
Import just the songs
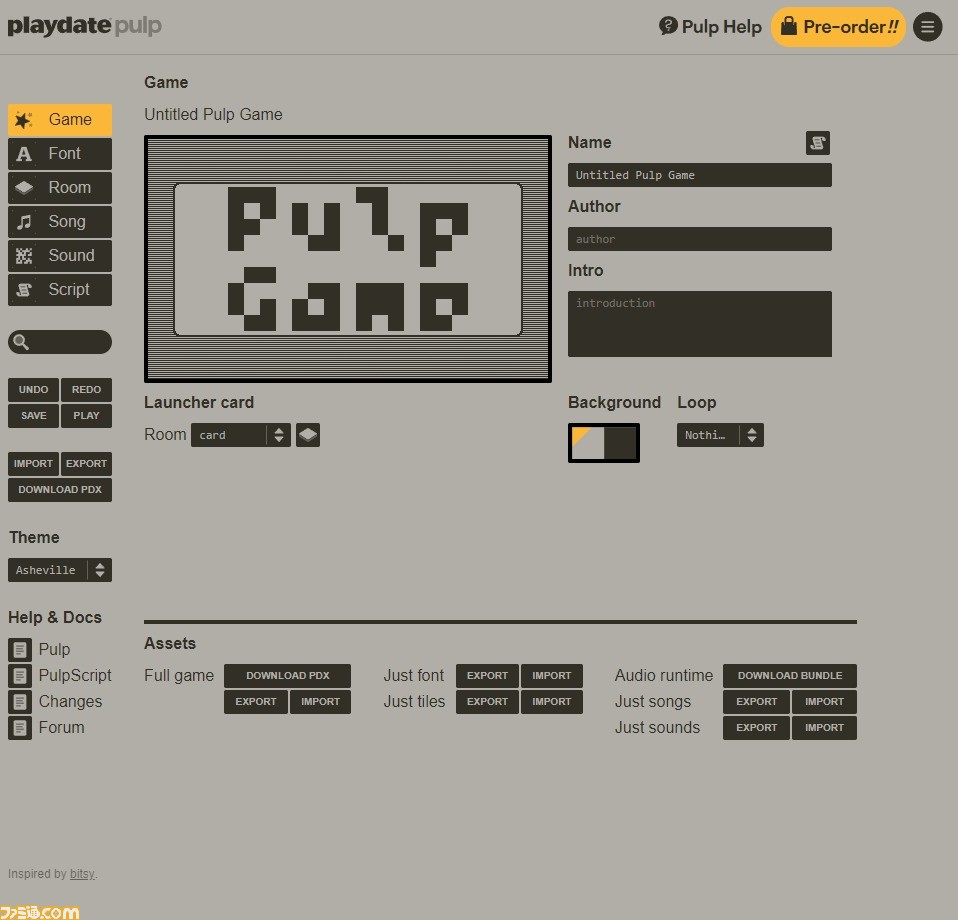[x=824, y=702]
